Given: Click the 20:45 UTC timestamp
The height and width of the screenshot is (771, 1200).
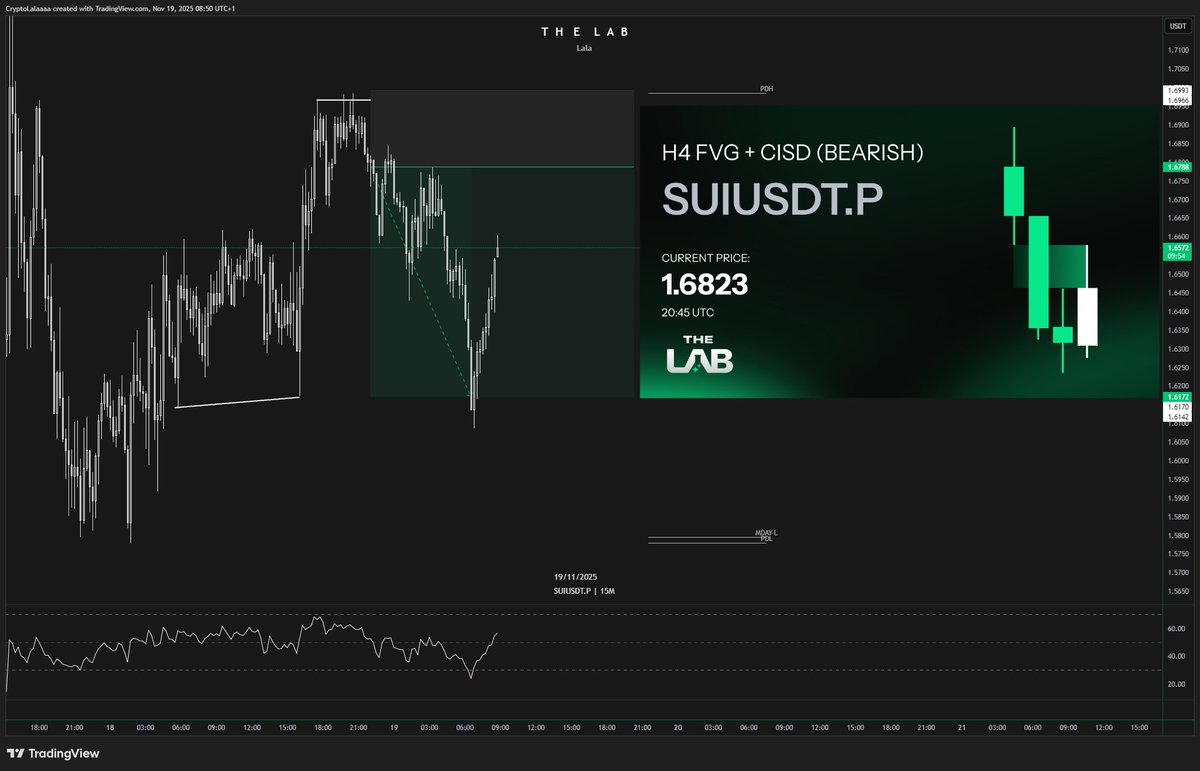Looking at the screenshot, I should [x=688, y=312].
